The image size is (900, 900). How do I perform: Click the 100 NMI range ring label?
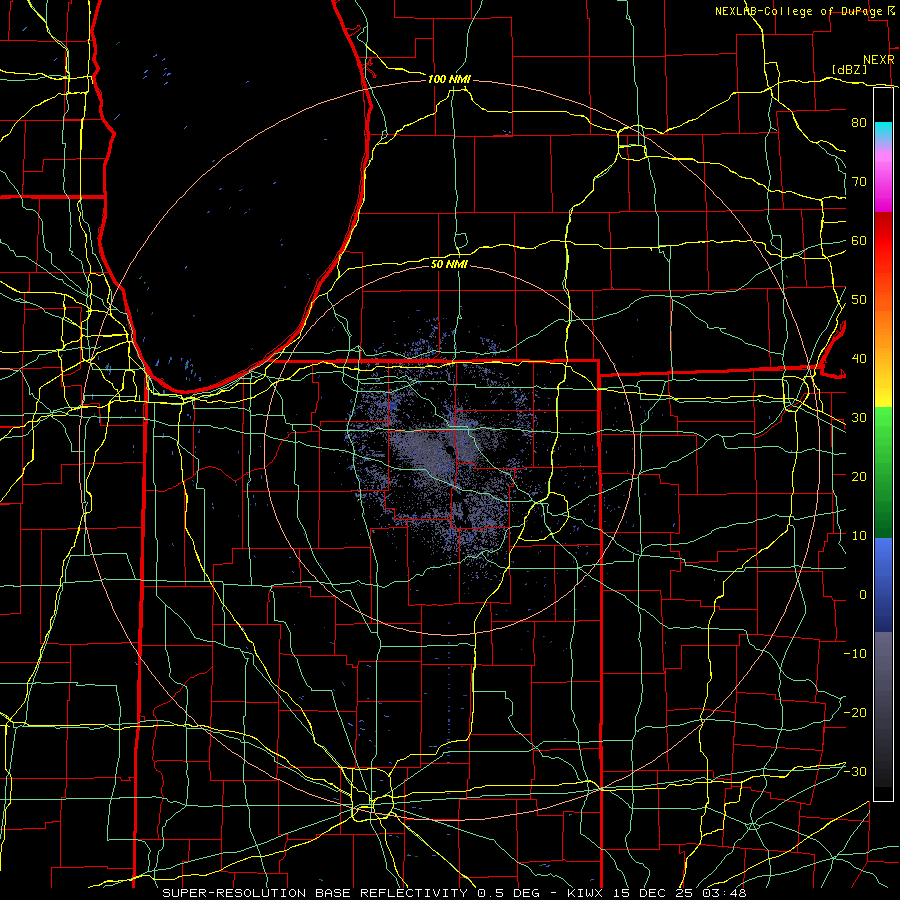point(449,79)
